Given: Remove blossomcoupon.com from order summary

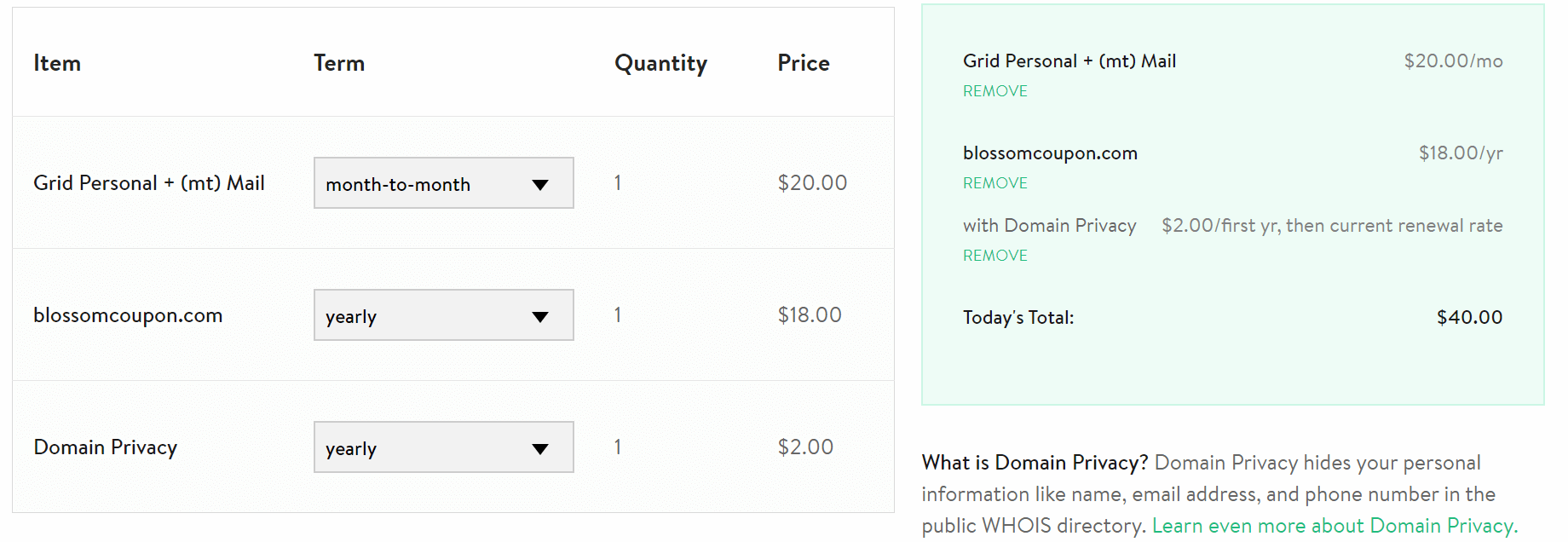Looking at the screenshot, I should (995, 183).
